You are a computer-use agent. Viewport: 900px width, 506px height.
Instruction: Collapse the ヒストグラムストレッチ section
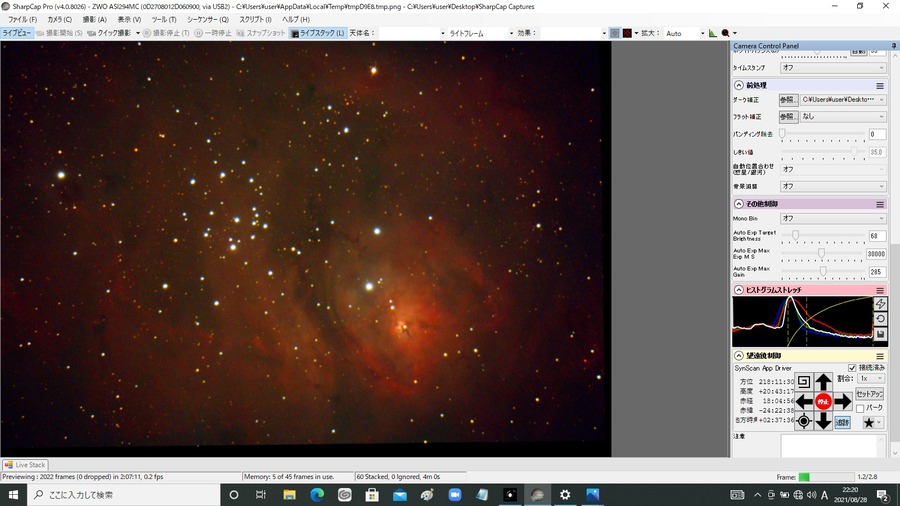click(739, 290)
